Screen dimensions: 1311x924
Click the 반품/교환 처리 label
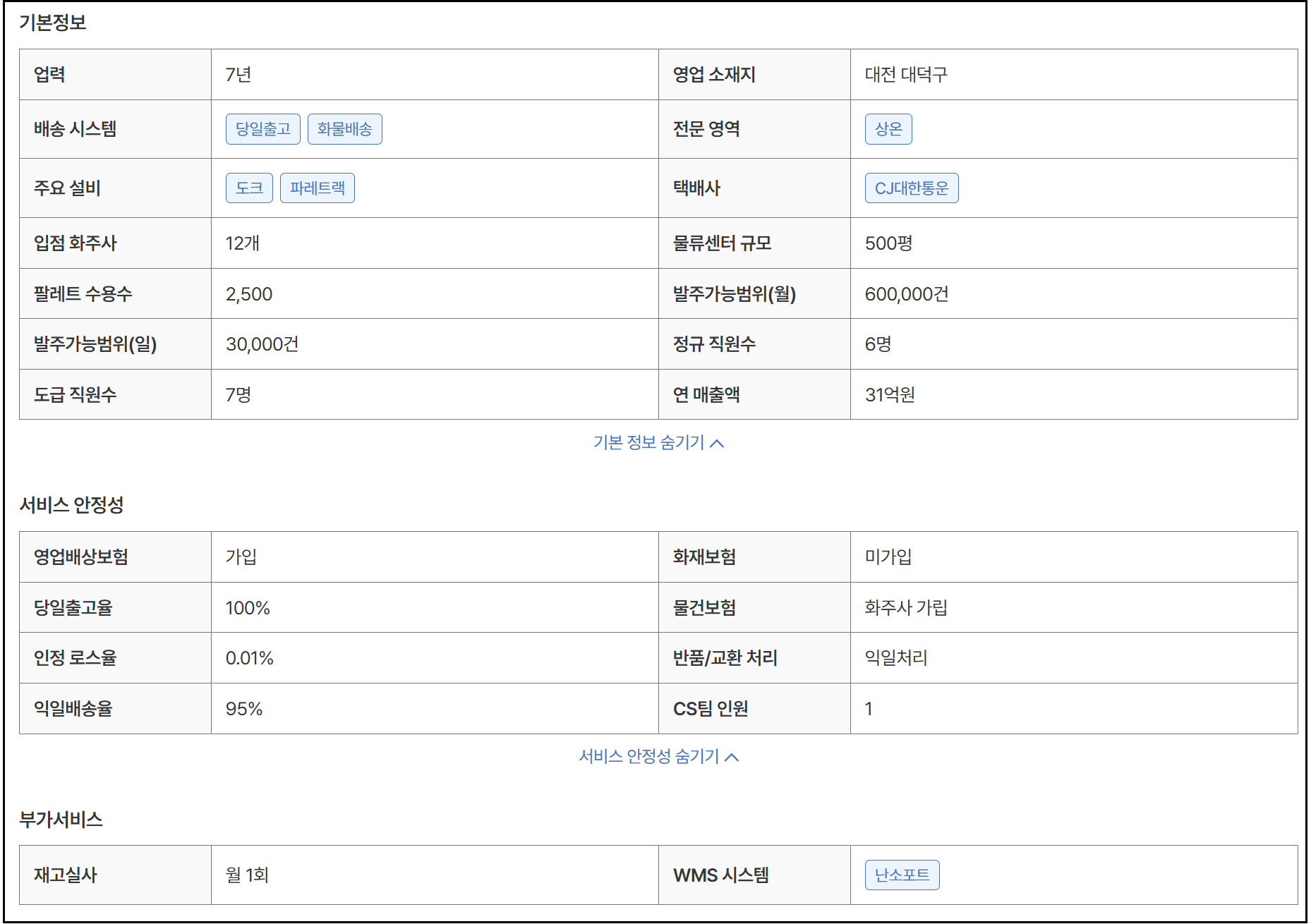(x=725, y=658)
